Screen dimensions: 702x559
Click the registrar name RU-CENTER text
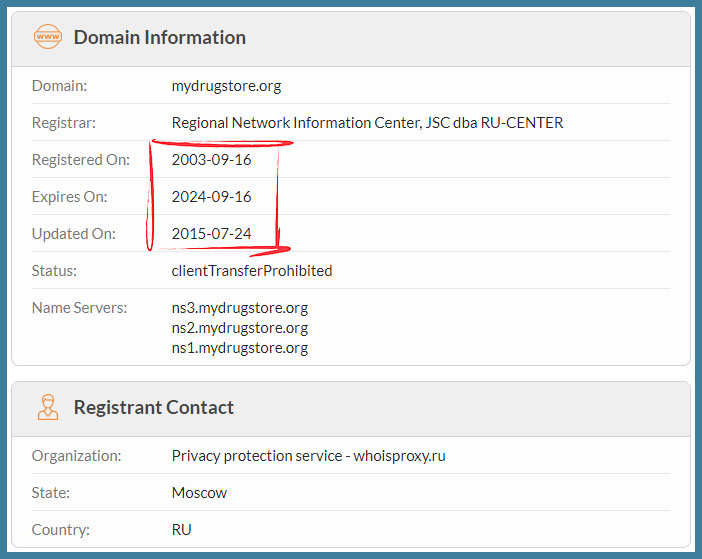367,123
